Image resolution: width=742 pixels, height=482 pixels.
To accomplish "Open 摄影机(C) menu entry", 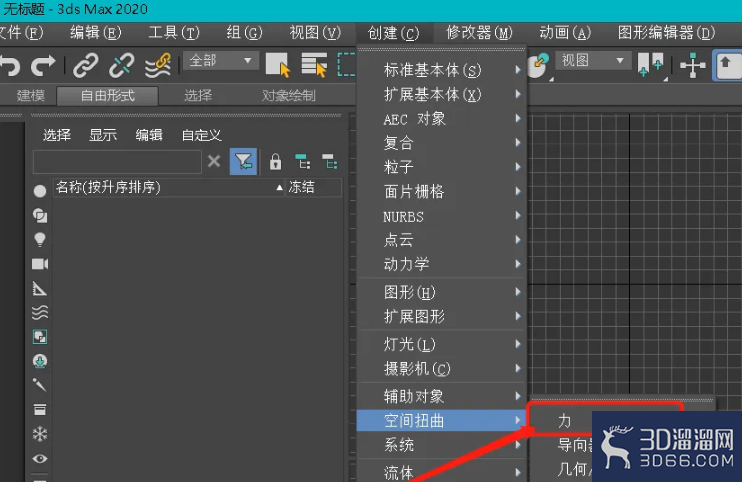I will pos(442,368).
